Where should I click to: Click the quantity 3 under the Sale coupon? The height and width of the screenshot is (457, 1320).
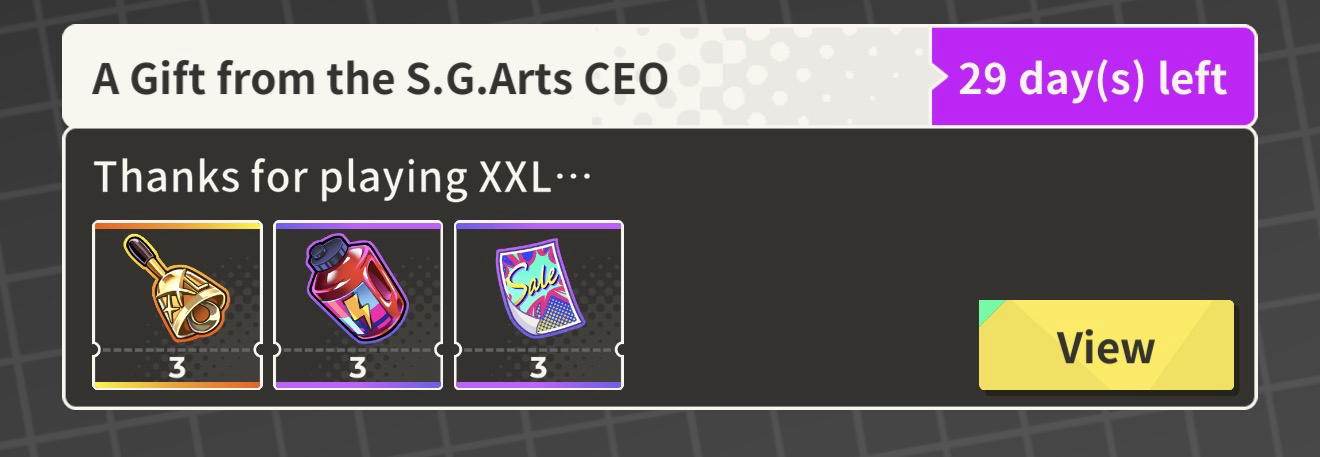click(539, 367)
